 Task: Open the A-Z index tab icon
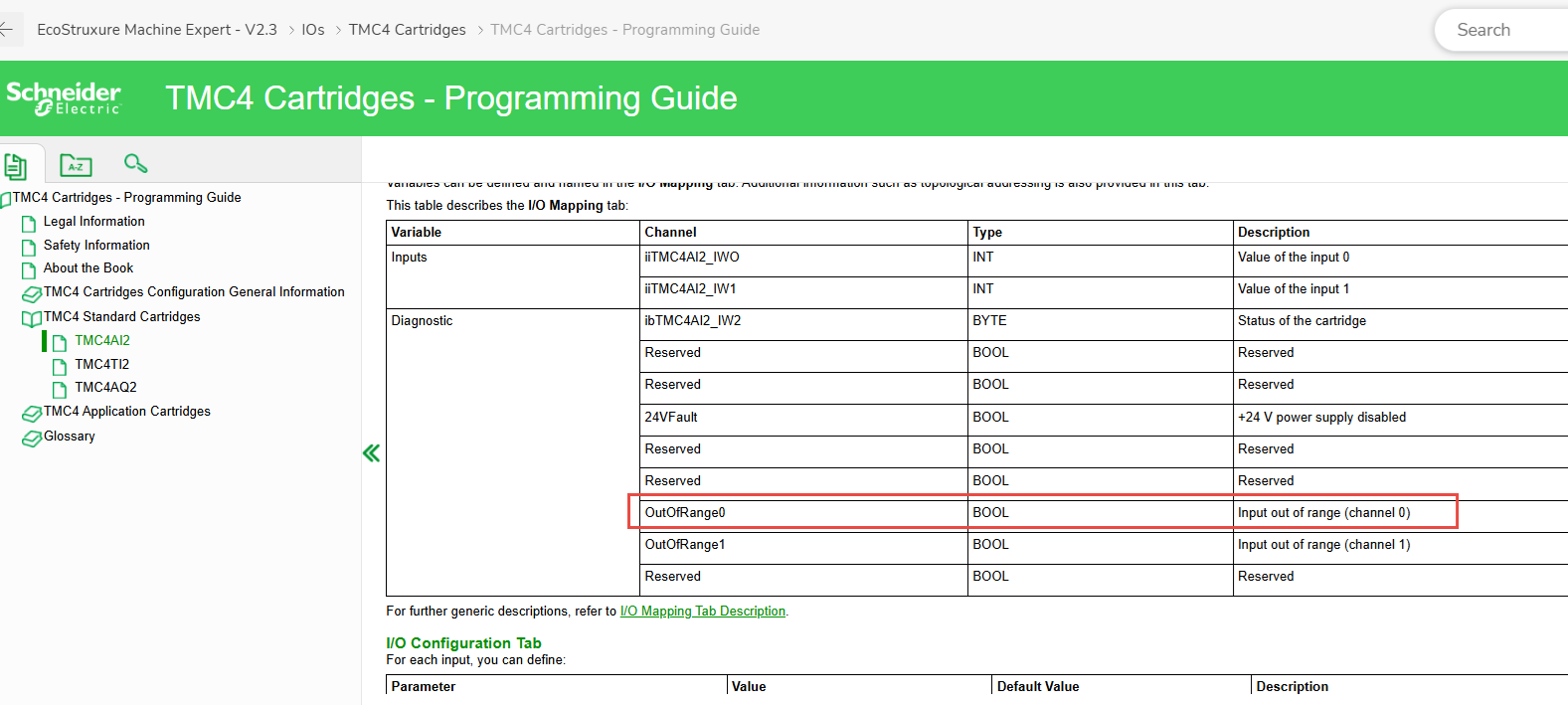pos(76,165)
